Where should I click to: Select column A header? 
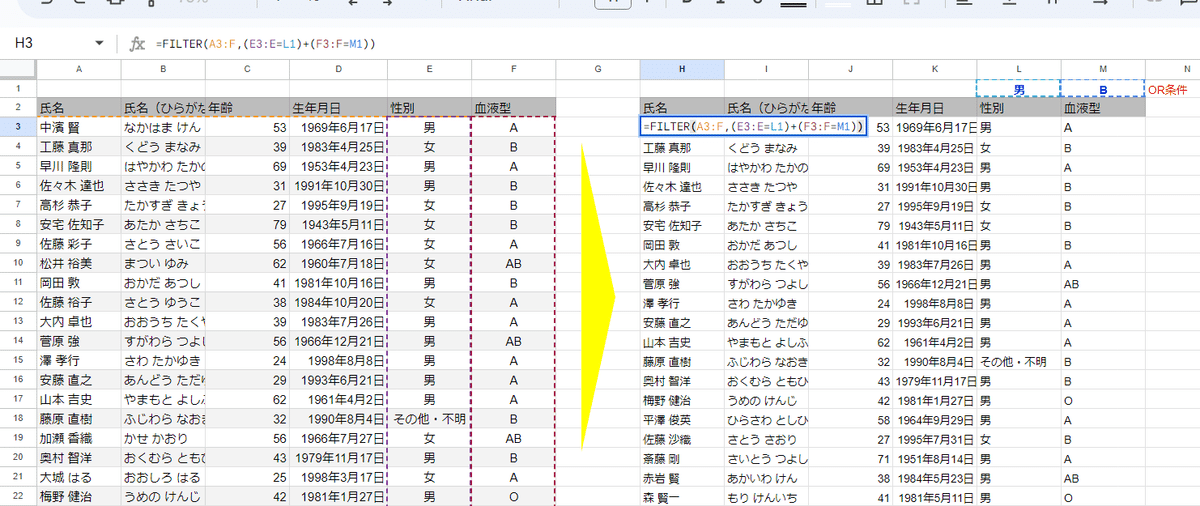tap(79, 69)
